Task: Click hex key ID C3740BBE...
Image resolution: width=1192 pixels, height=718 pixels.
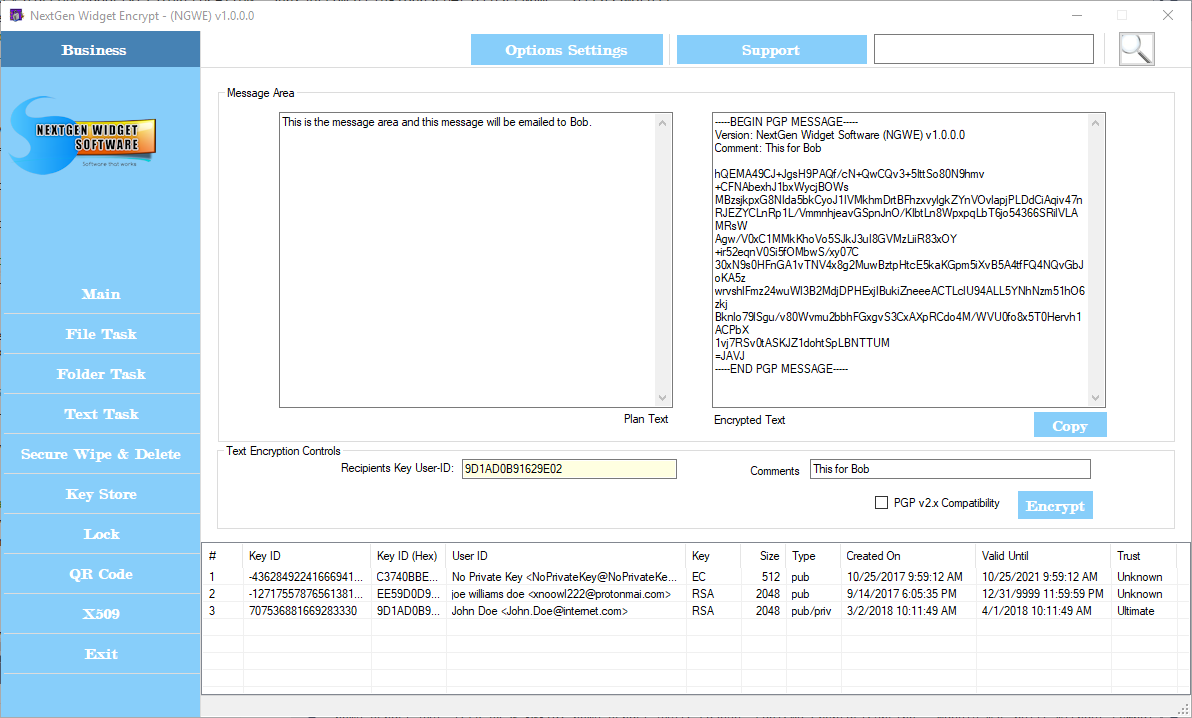Action: [407, 577]
